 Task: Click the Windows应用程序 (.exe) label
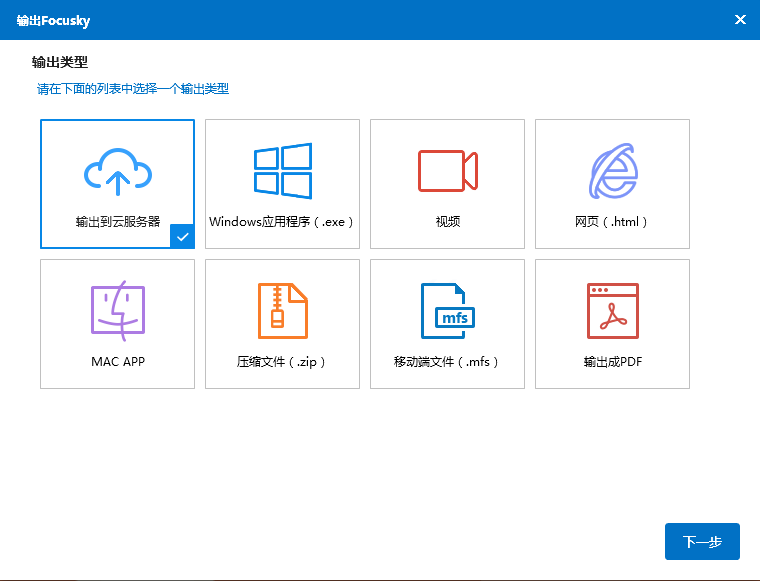(x=282, y=222)
